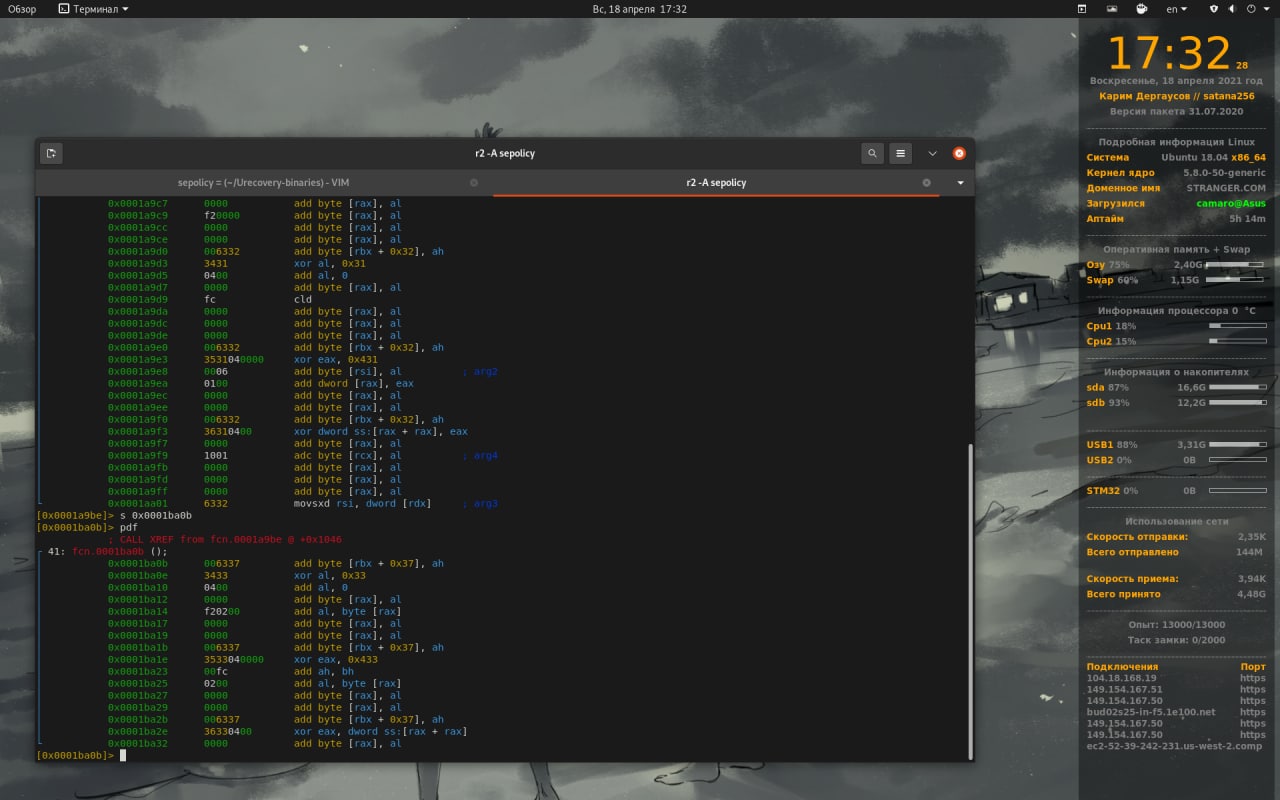Viewport: 1280px width, 800px height.
Task: Click the 'cld' instruction in the disassembly
Action: coord(303,299)
